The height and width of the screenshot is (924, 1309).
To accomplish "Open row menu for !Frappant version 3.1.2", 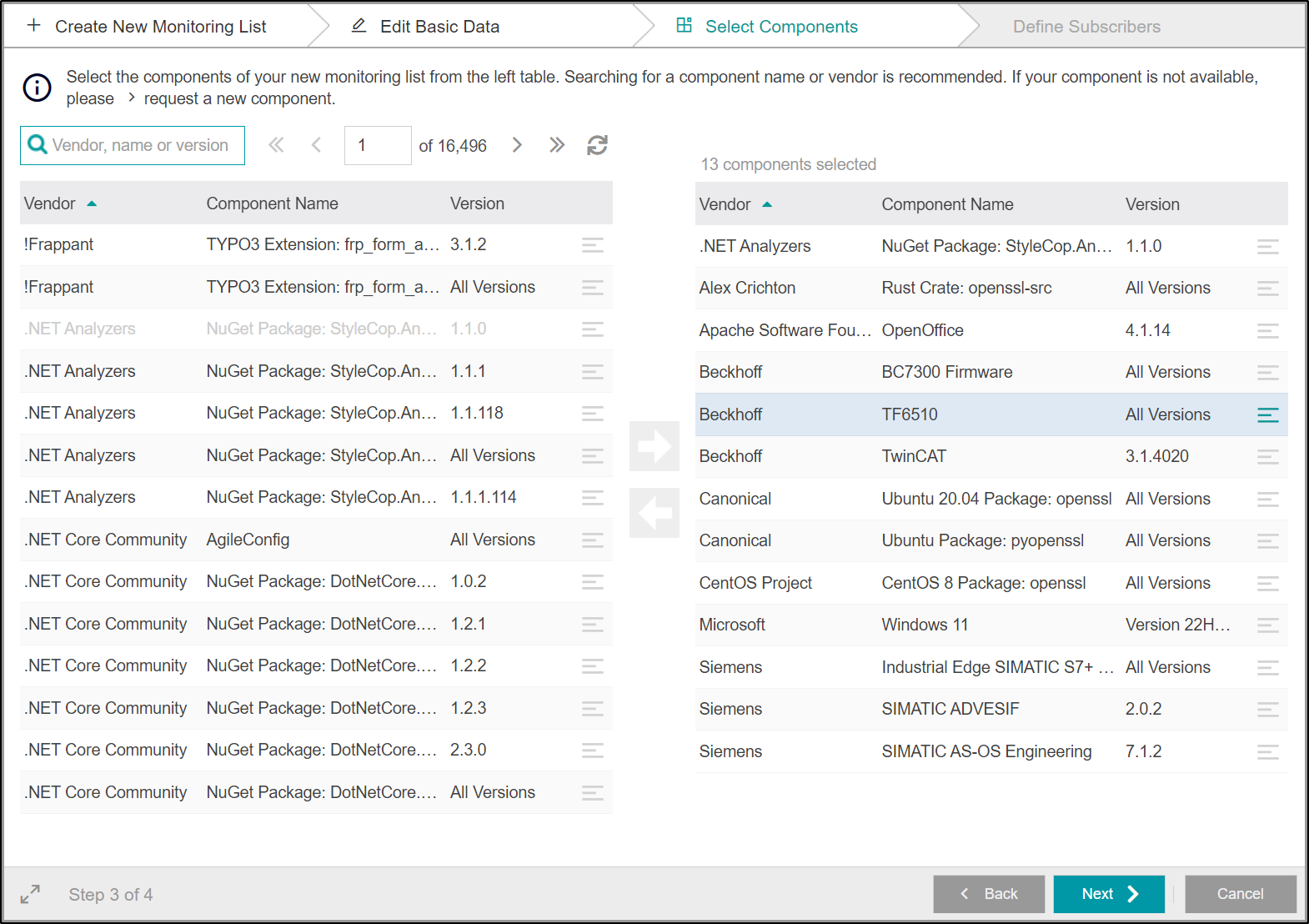I will (593, 245).
